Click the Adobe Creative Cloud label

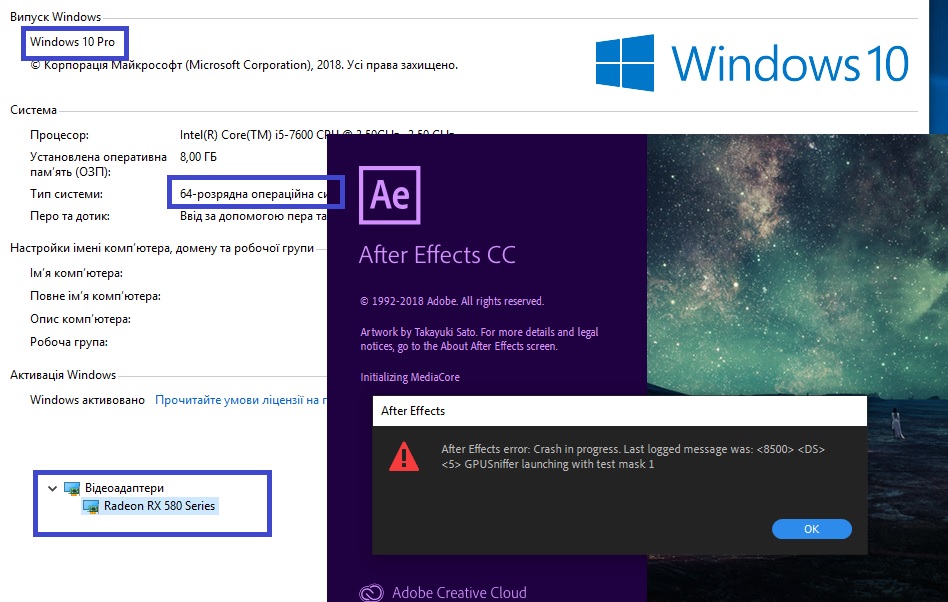click(459, 592)
